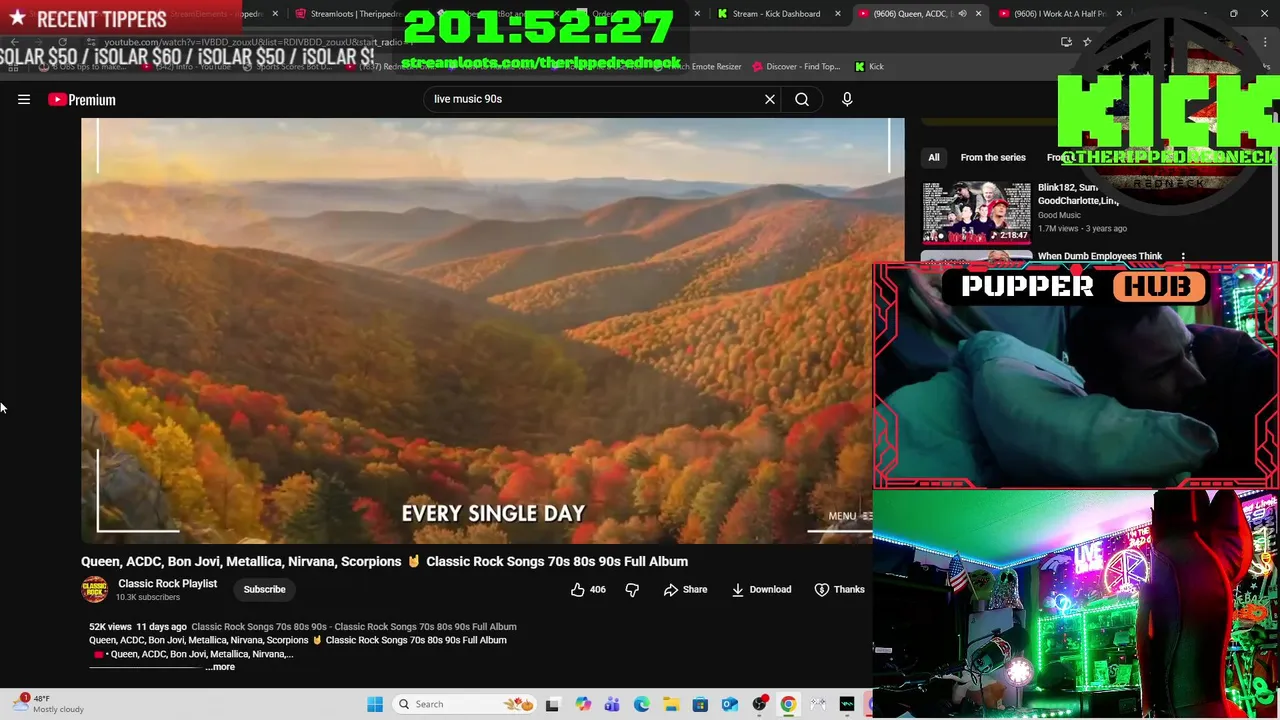This screenshot has height=720, width=1280.
Task: Click the '52K views 11 days ago' text
Action: [x=137, y=627]
